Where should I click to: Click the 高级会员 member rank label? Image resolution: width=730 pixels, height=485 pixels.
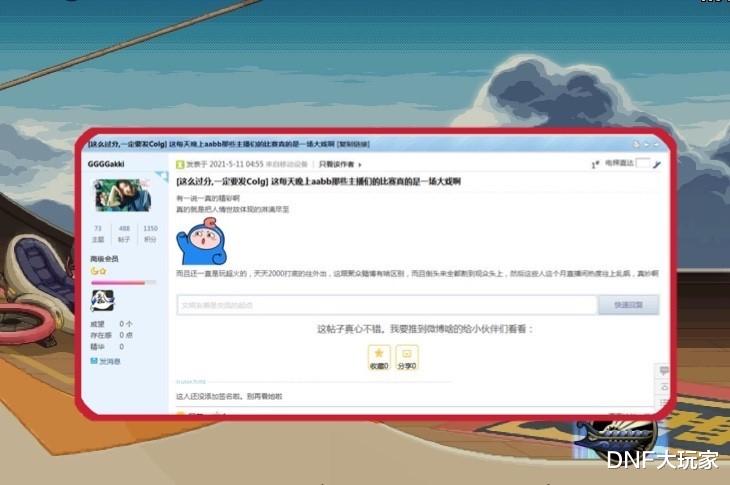(x=104, y=259)
